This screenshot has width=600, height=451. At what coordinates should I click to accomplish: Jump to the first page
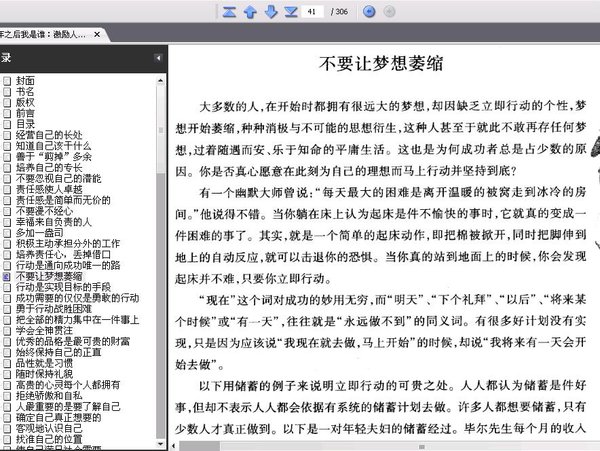pos(229,11)
